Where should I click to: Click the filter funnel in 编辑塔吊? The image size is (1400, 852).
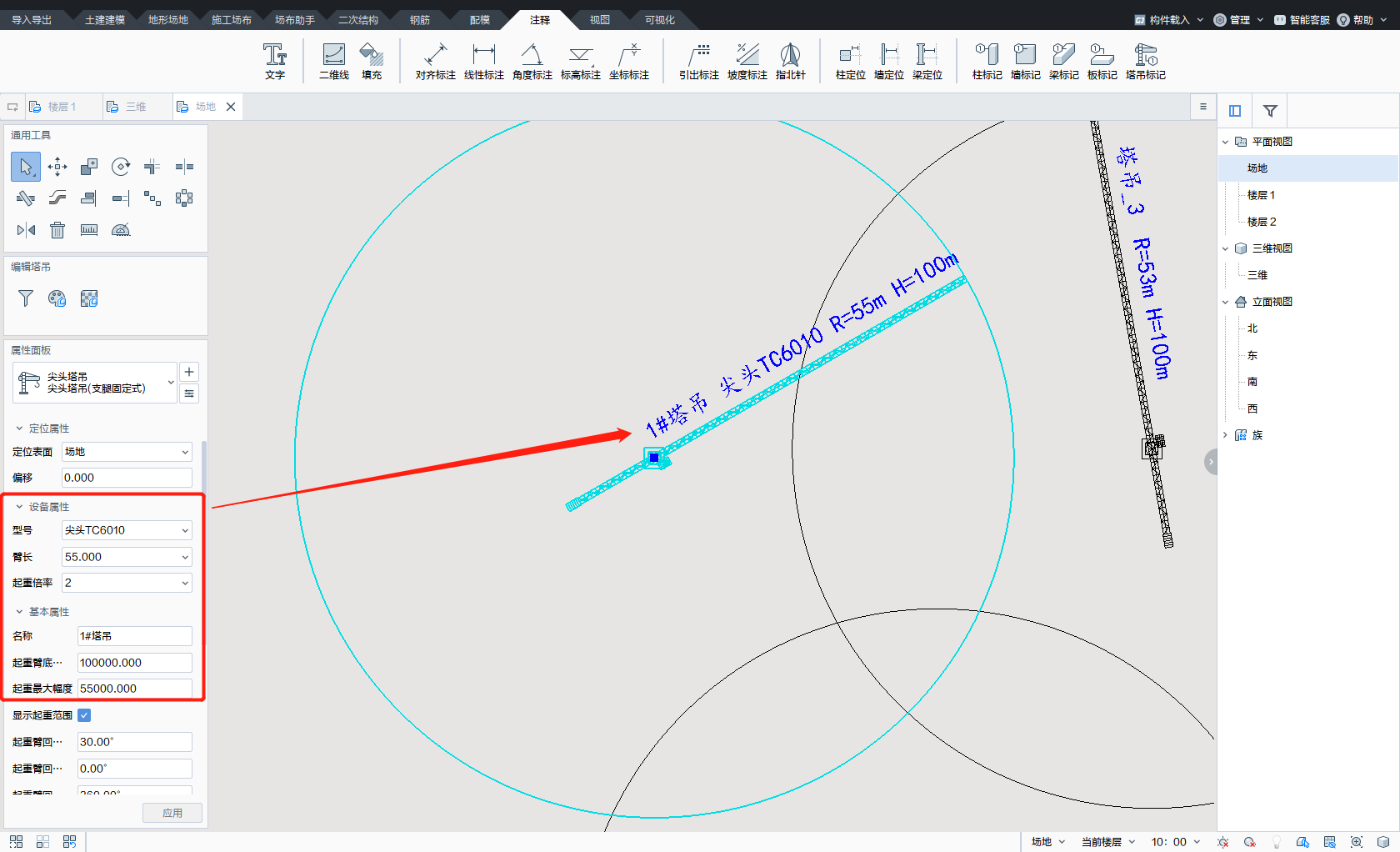(26, 298)
